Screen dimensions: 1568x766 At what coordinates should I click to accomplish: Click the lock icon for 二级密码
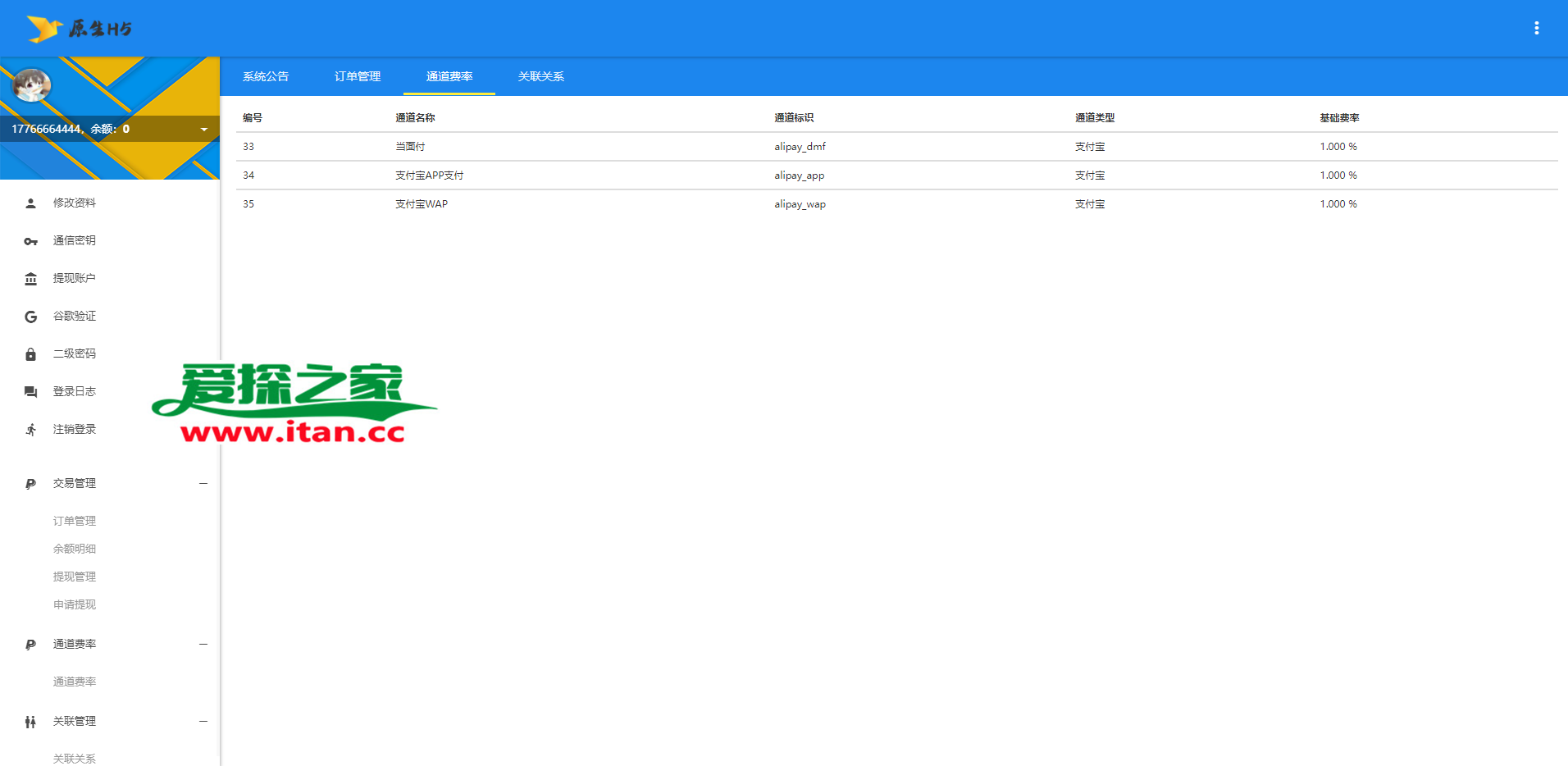(30, 354)
